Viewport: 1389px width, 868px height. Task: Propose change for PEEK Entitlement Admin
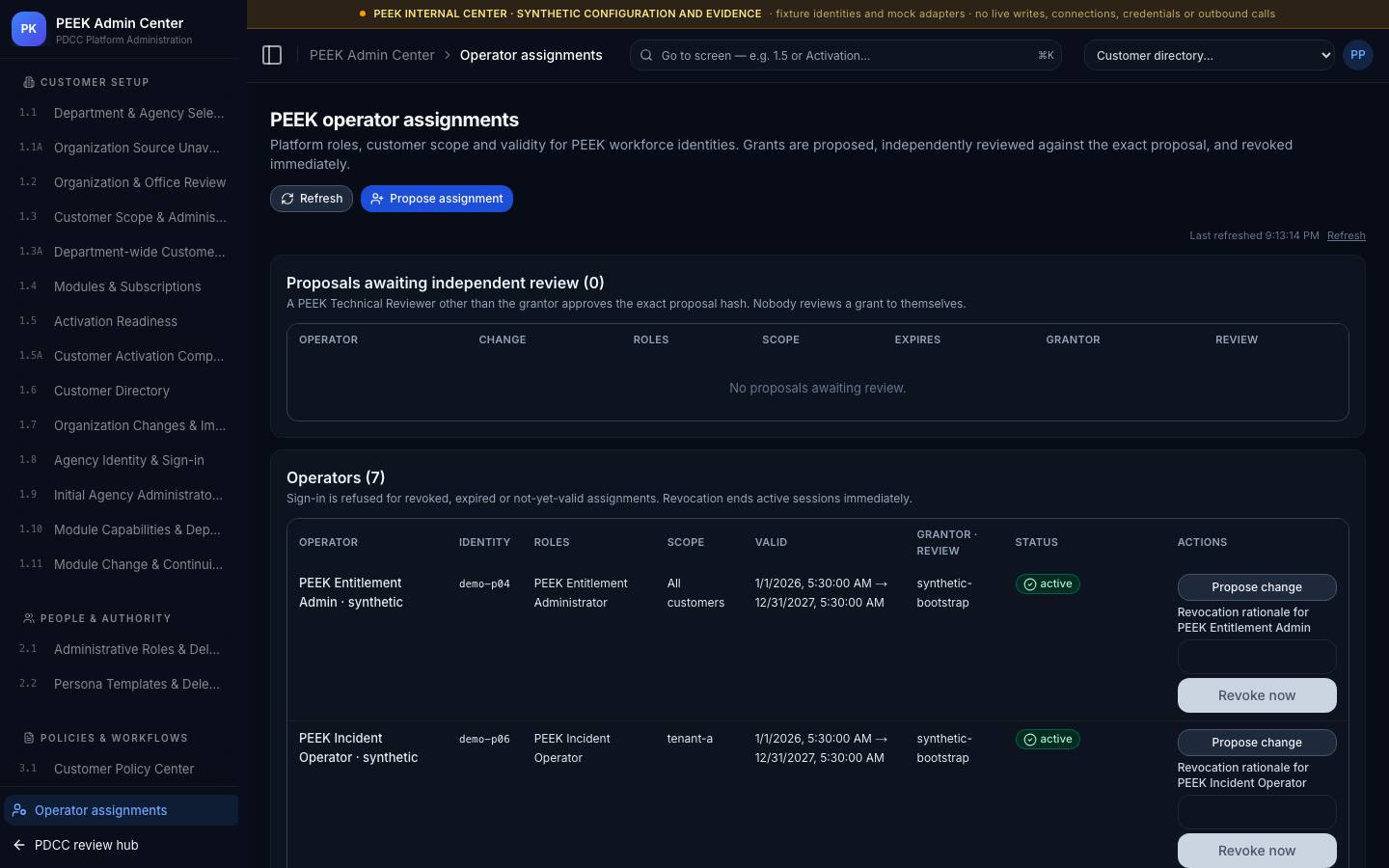click(1257, 587)
